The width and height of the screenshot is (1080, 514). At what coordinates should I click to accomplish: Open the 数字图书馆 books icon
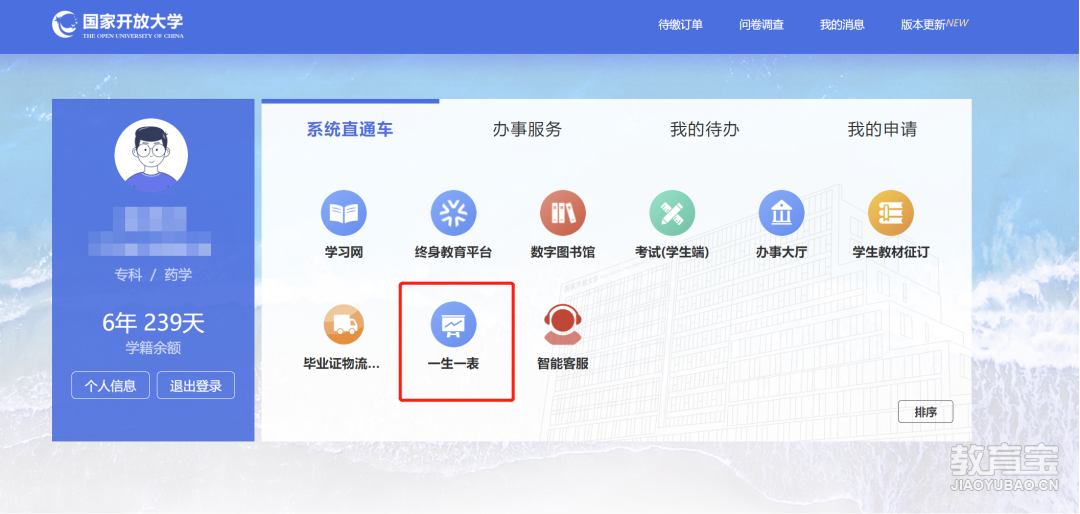563,213
